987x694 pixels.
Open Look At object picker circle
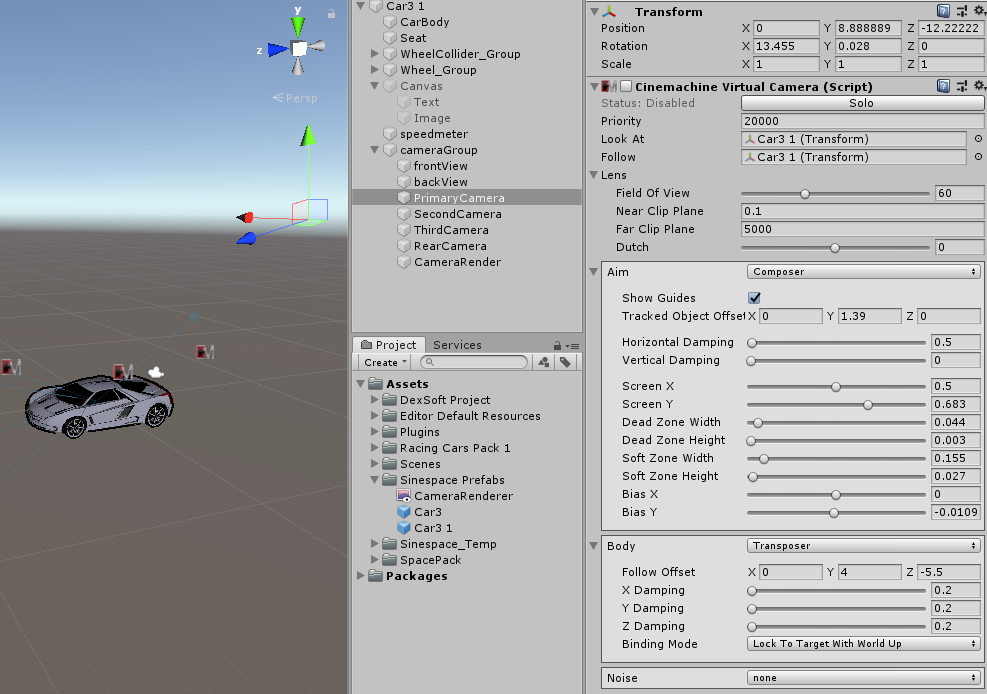[978, 139]
